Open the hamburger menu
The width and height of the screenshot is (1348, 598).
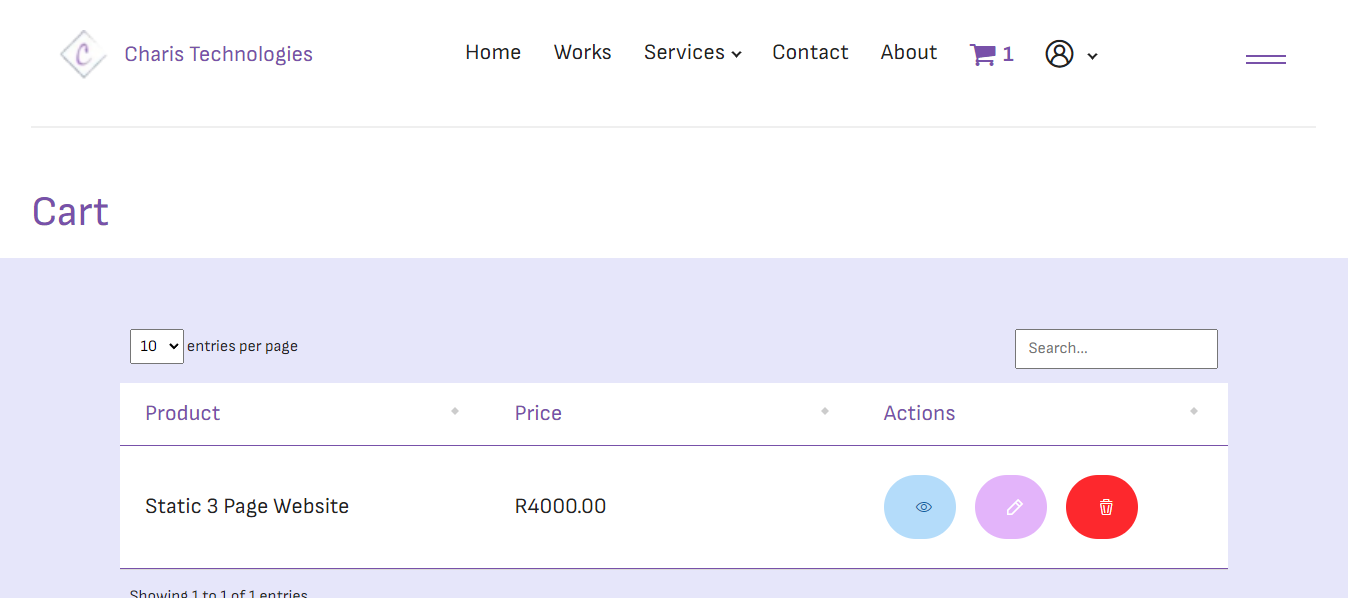click(1265, 57)
